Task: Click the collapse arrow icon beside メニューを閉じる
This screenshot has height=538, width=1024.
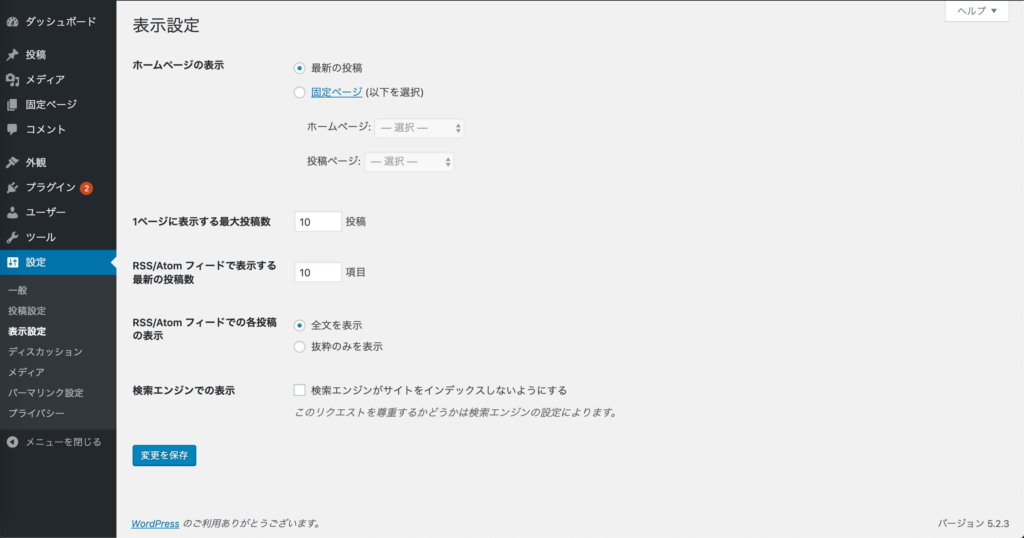Action: [x=12, y=442]
